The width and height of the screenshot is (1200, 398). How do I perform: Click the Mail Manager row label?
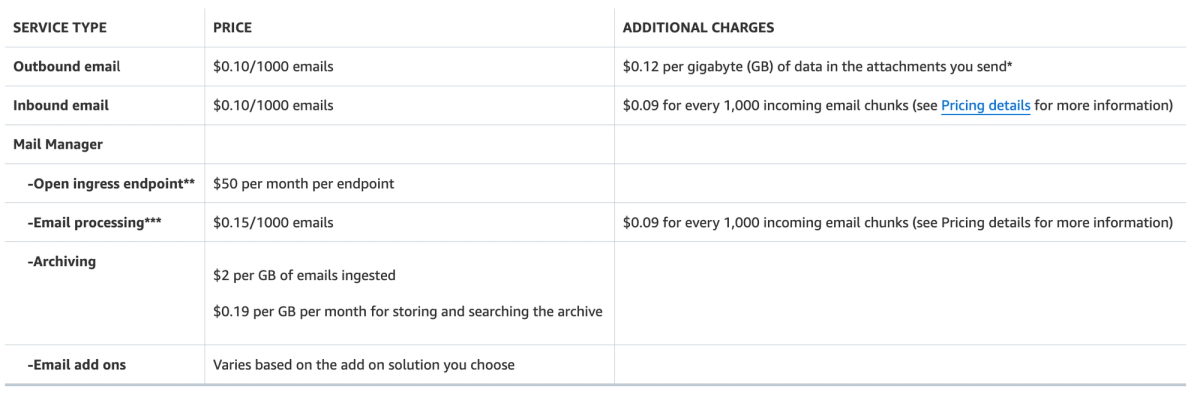click(x=58, y=144)
